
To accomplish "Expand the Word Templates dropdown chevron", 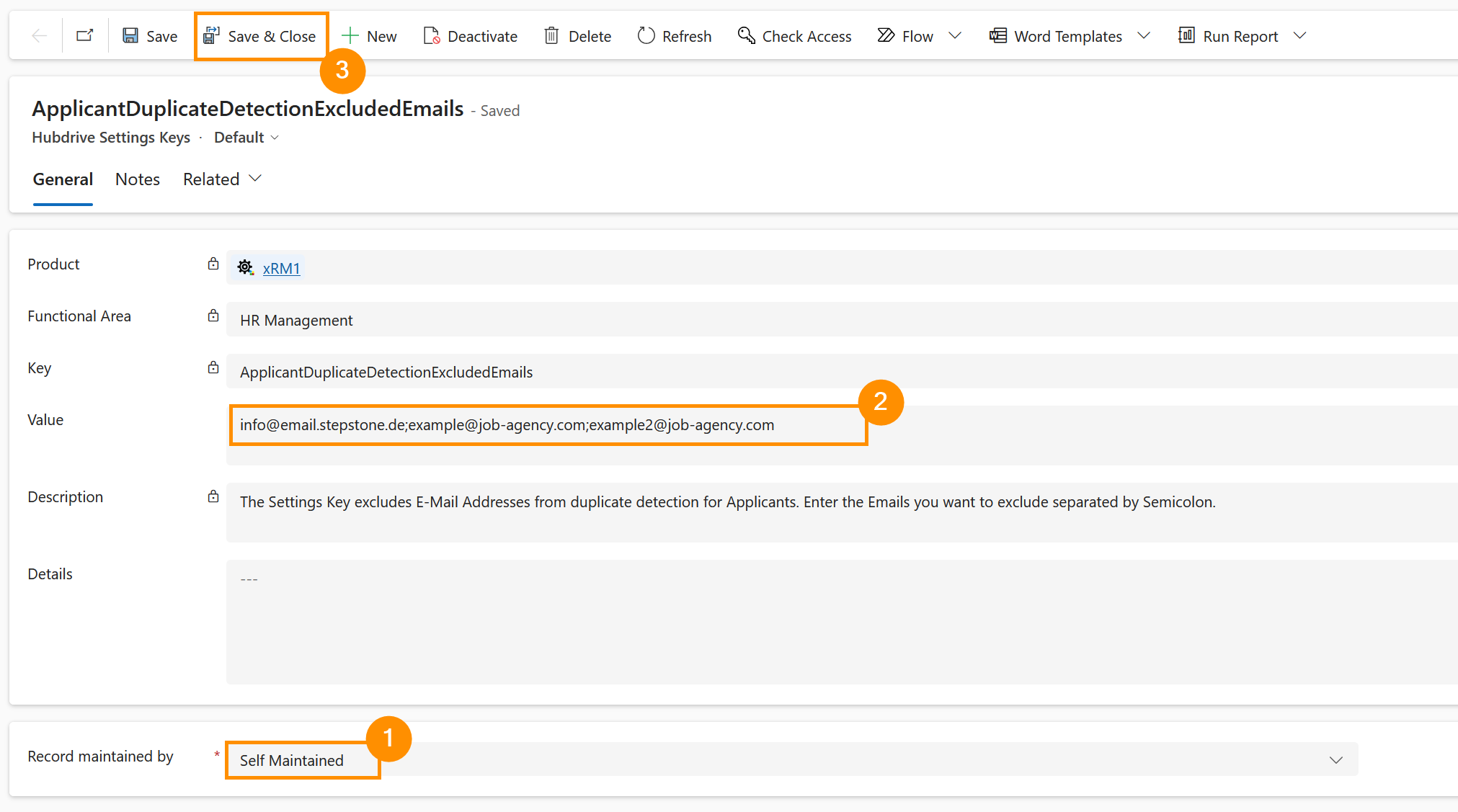I will pyautogui.click(x=1144, y=36).
